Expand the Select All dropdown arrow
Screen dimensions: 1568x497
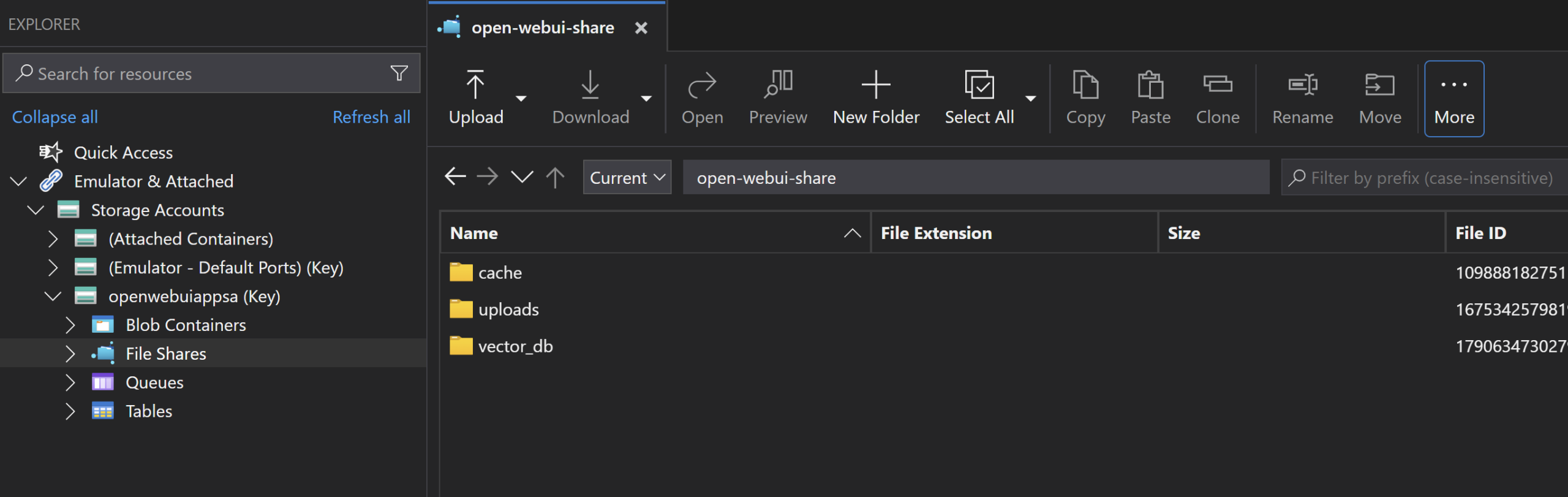[x=1031, y=98]
